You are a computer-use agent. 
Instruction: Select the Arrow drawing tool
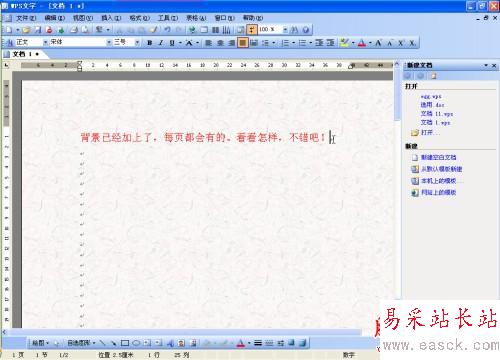pyautogui.click(x=114, y=343)
